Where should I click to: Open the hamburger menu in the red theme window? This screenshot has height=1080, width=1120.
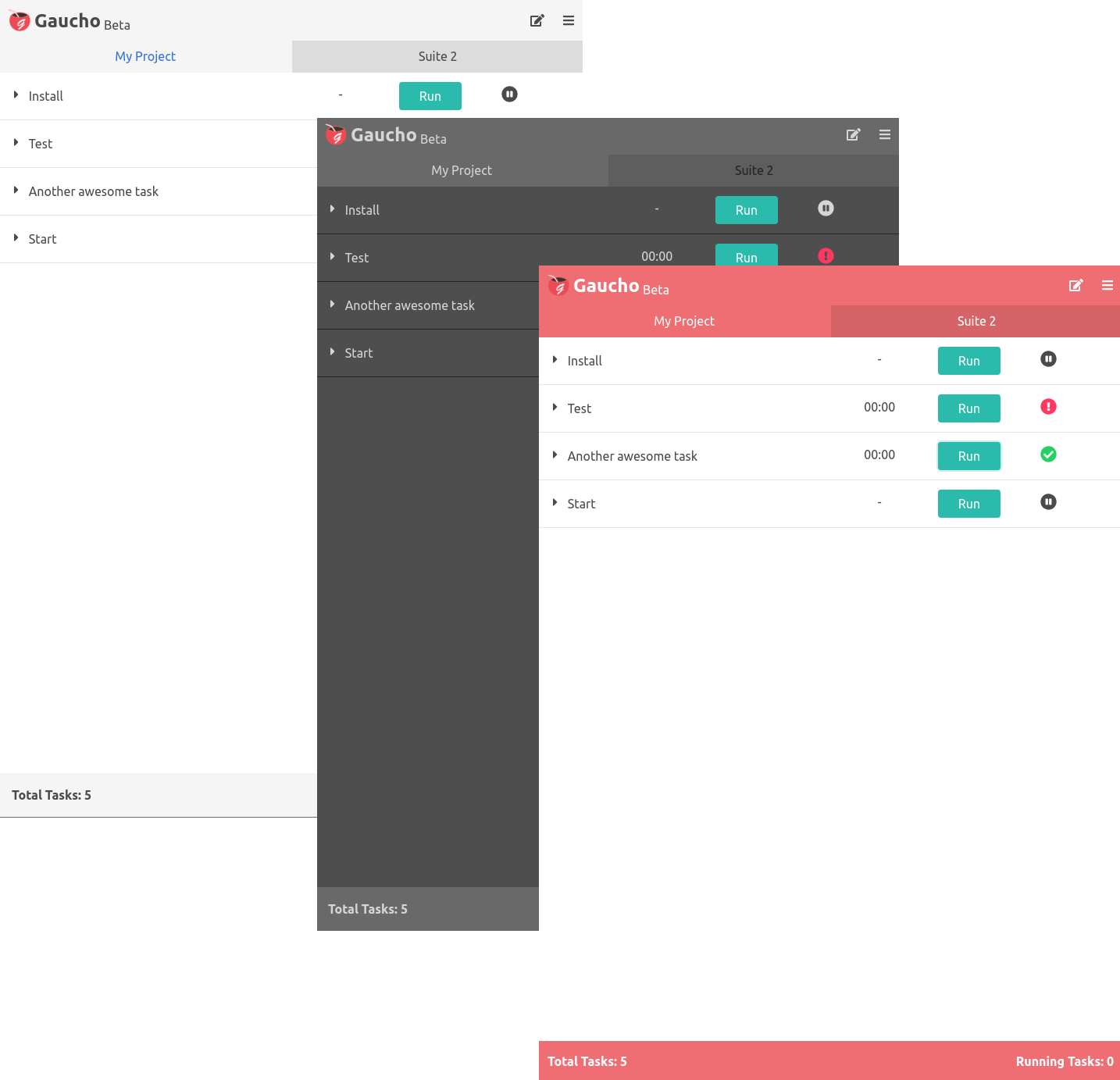pos(1108,286)
